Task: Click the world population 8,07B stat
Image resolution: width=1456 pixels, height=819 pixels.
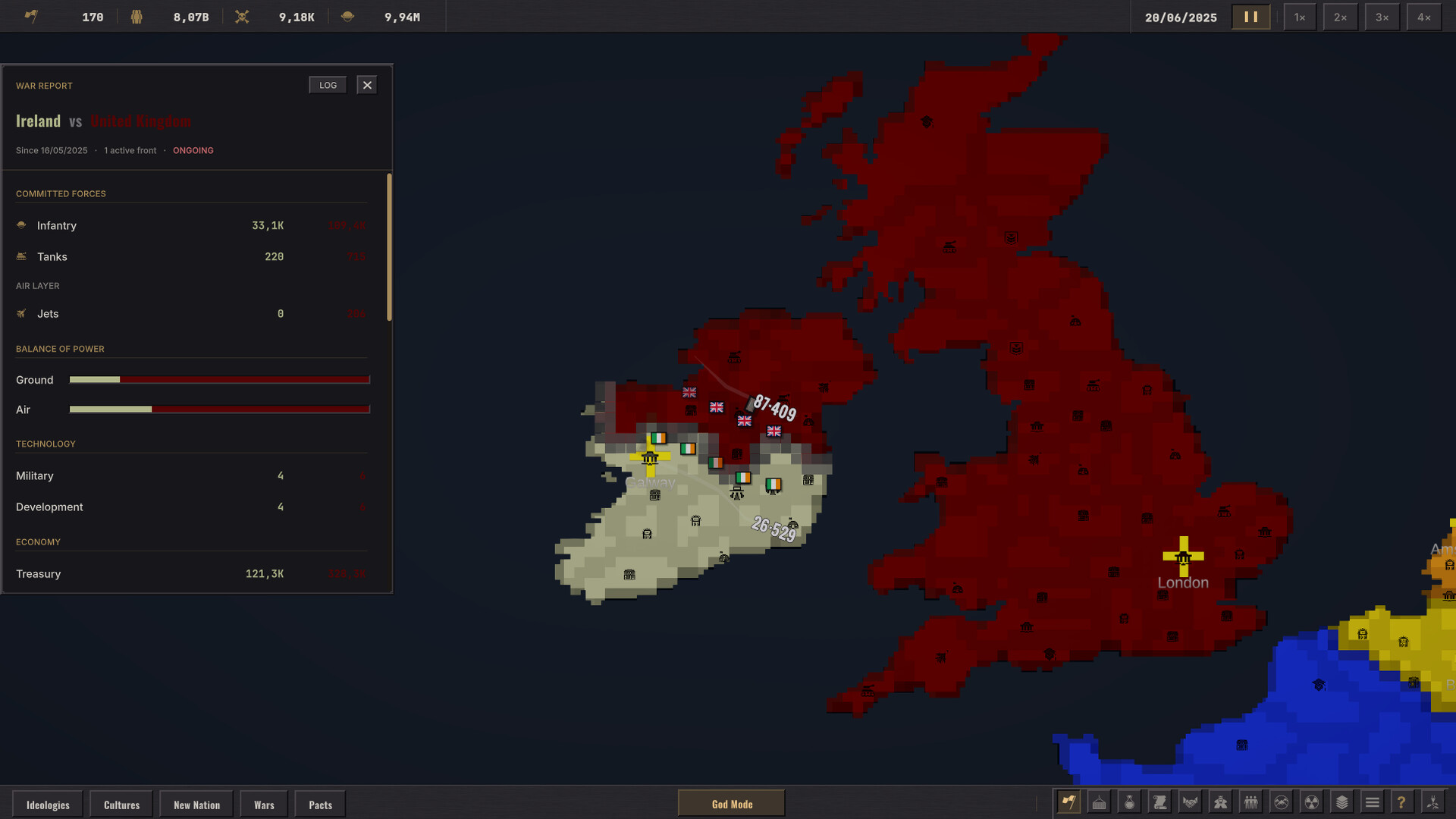Action: [191, 17]
